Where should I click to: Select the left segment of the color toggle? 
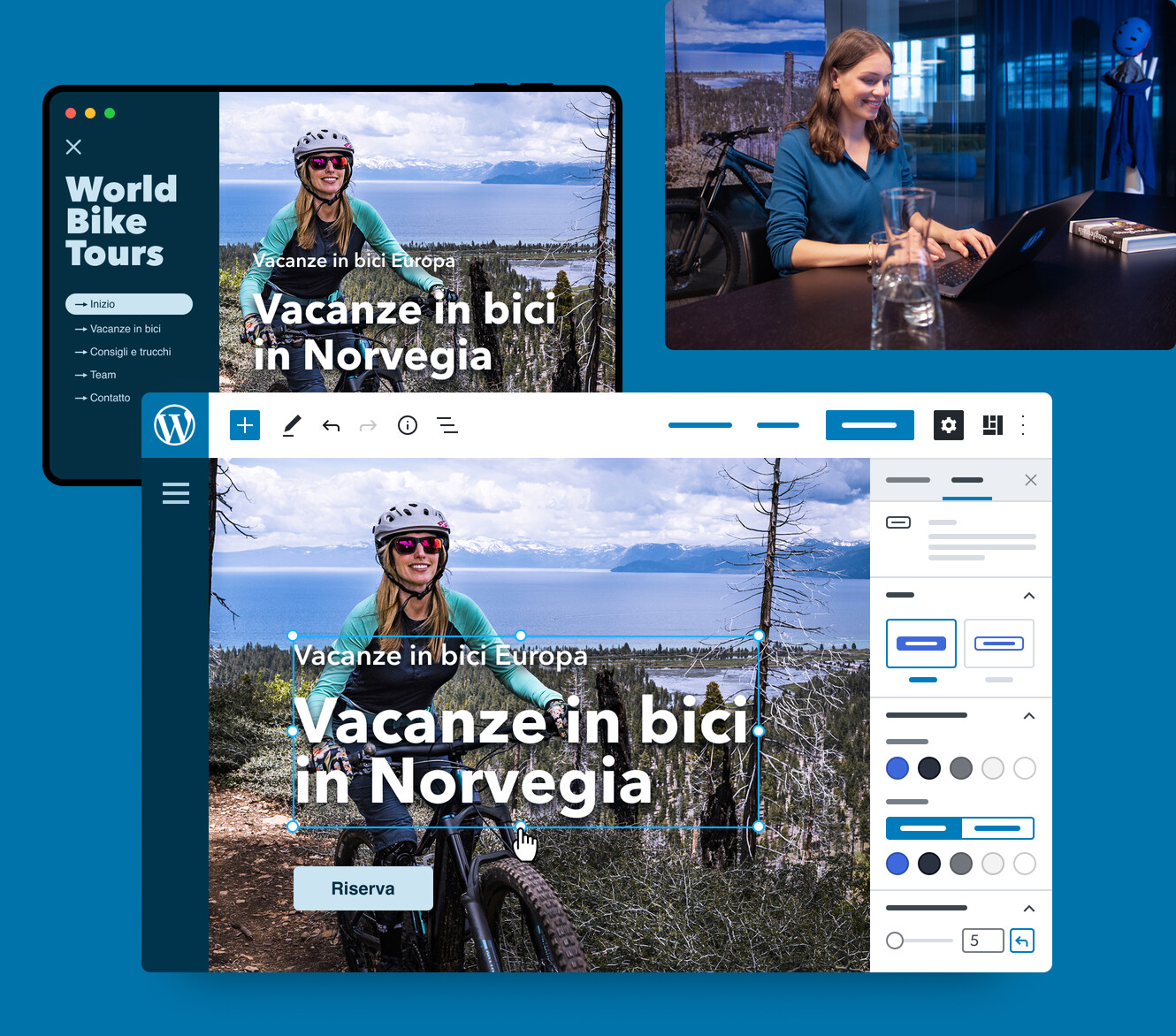923,828
